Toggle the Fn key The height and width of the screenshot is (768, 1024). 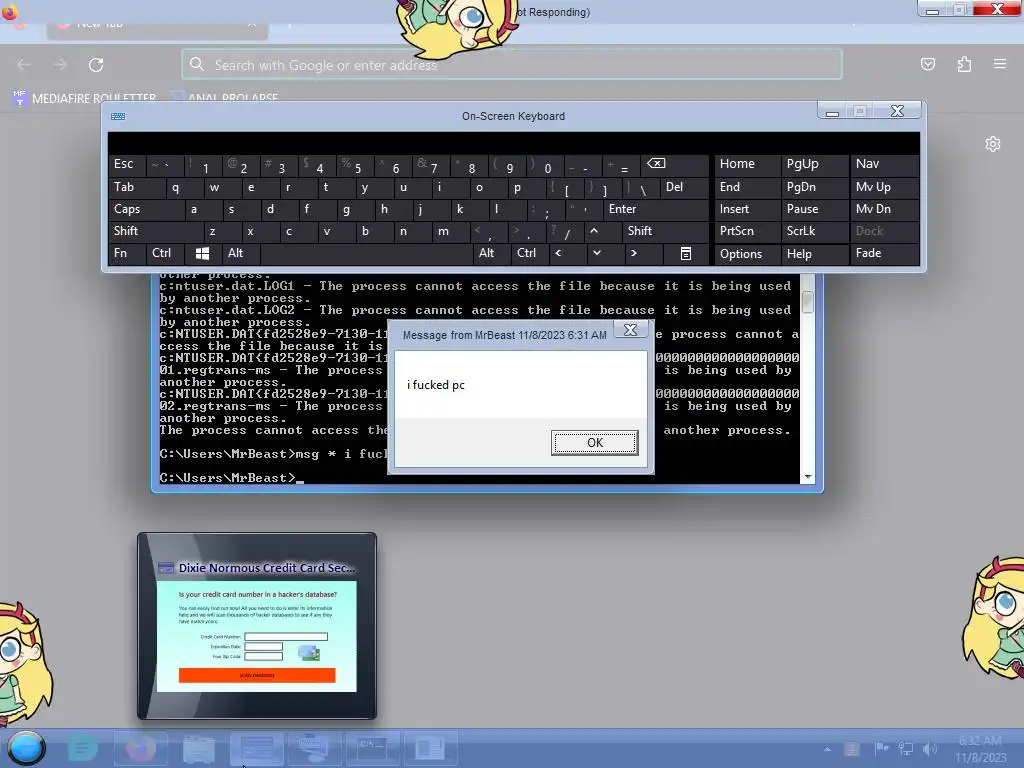click(x=127, y=253)
